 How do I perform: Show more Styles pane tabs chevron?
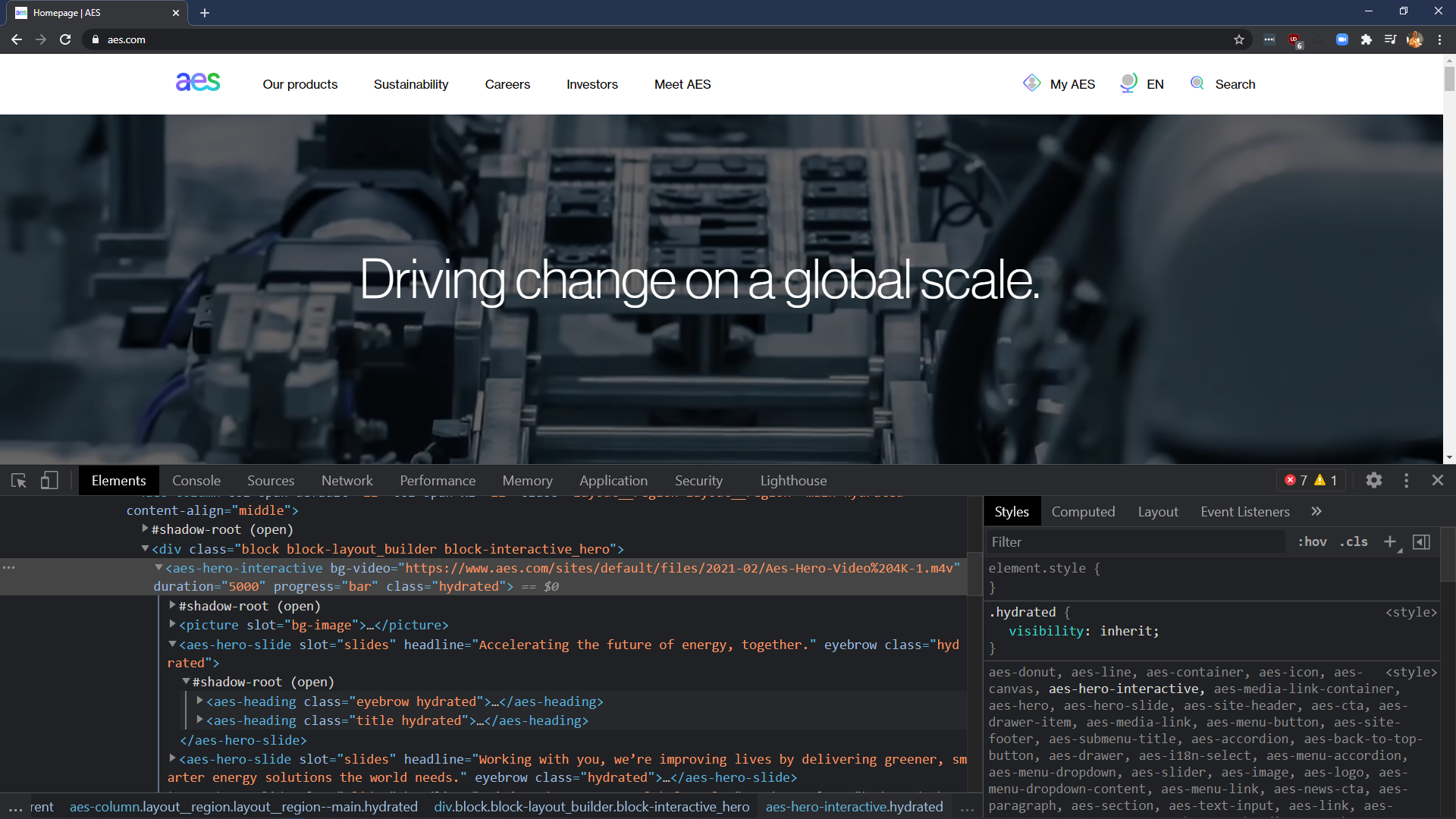(x=1316, y=512)
